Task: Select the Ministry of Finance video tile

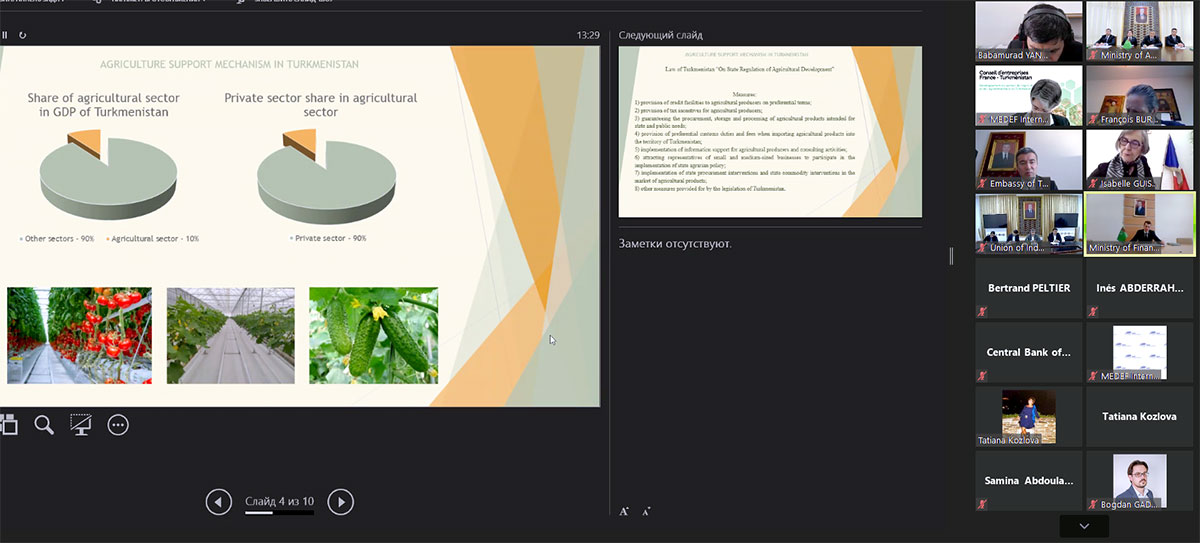Action: tap(1139, 223)
